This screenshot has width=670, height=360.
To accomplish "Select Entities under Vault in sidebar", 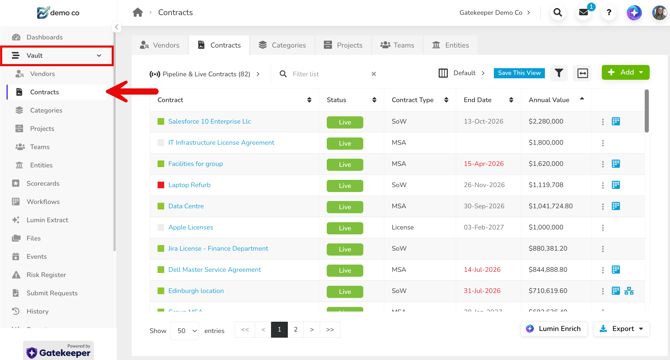I will [x=41, y=165].
